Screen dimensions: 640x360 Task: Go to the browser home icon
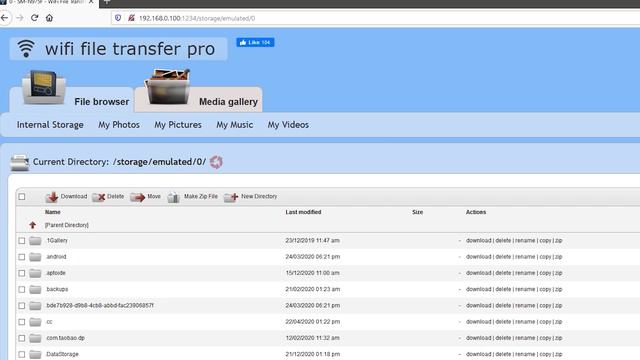(49, 18)
